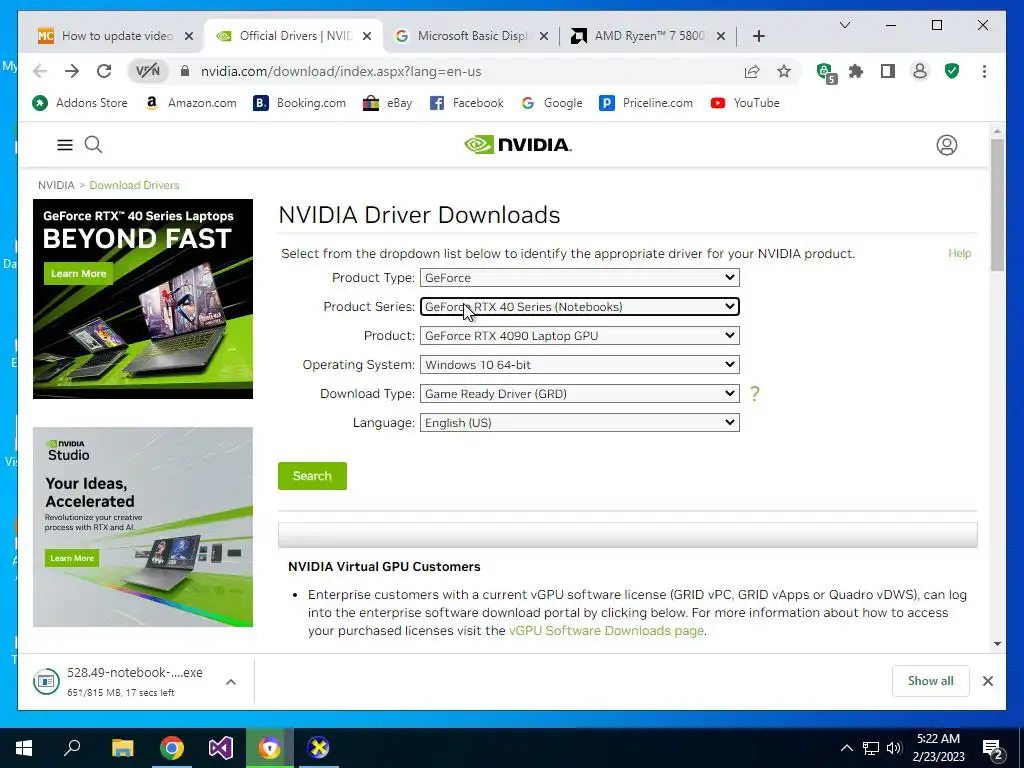Click Show all downloads
This screenshot has height=768, width=1024.
[931, 681]
